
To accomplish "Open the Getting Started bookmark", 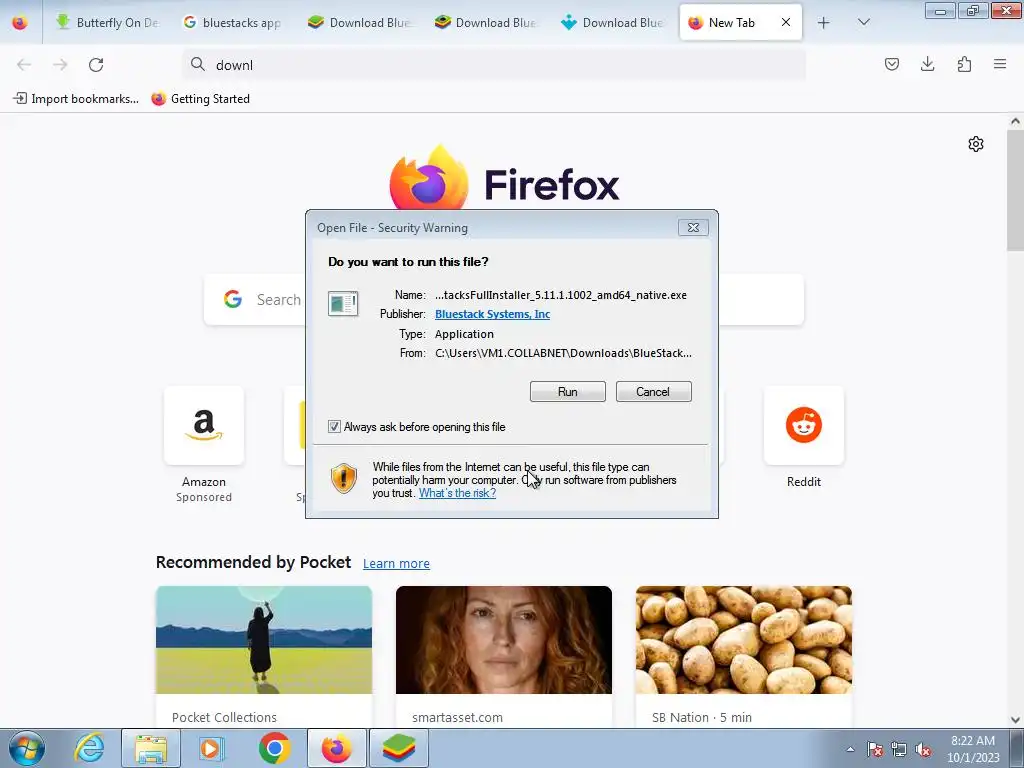I will point(200,99).
